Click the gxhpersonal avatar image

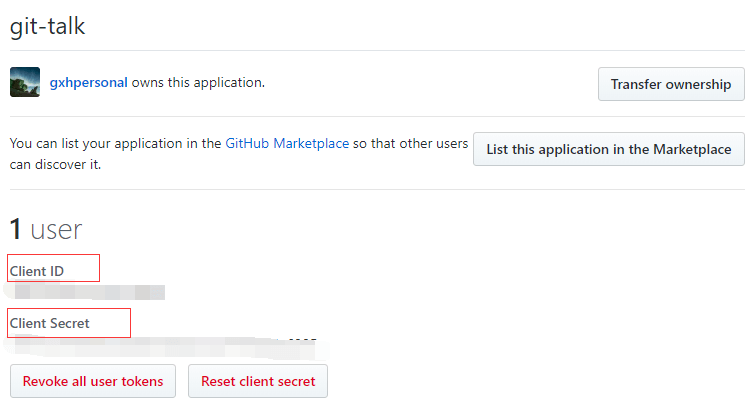click(25, 82)
